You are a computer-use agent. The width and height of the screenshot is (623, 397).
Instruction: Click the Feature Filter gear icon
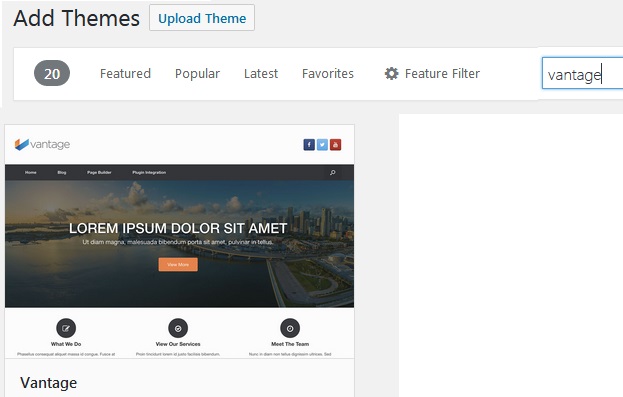(391, 74)
